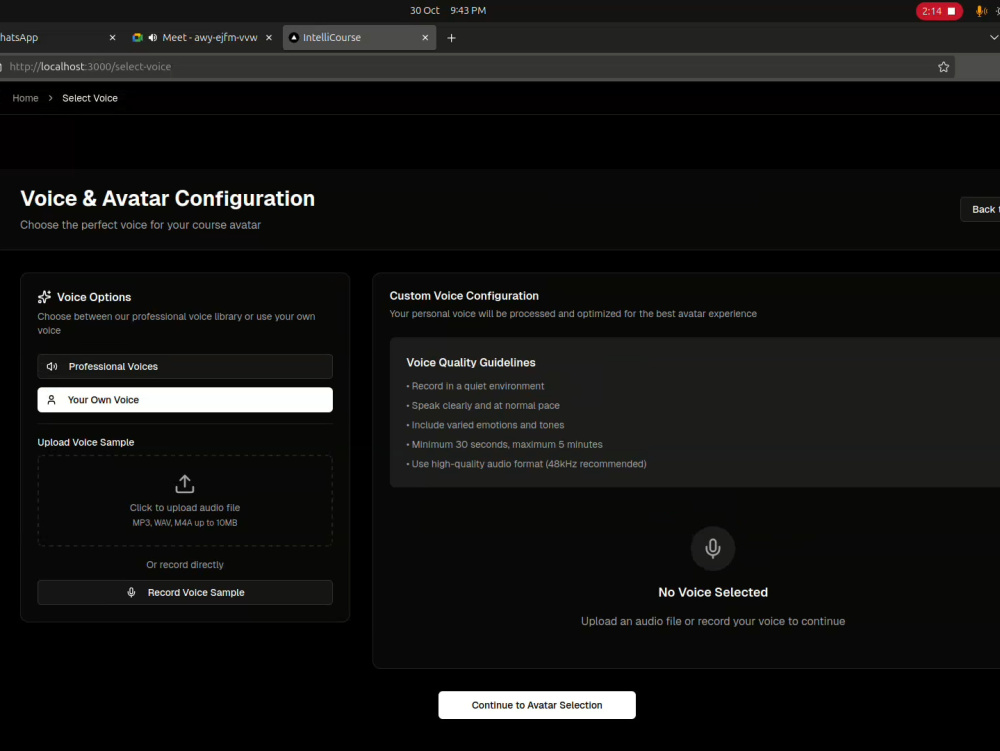Start recording with Record Voice Sample
This screenshot has width=1000, height=751.
click(185, 592)
